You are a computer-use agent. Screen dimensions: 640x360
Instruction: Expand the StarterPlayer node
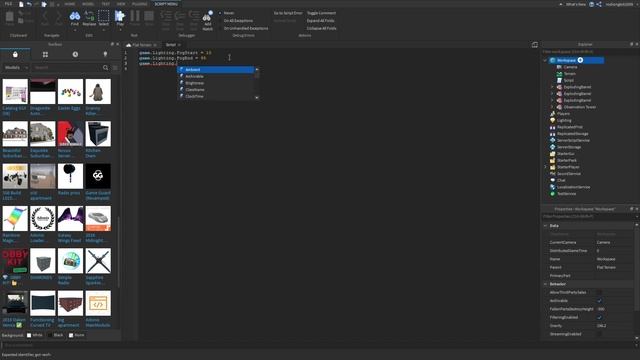coord(545,167)
